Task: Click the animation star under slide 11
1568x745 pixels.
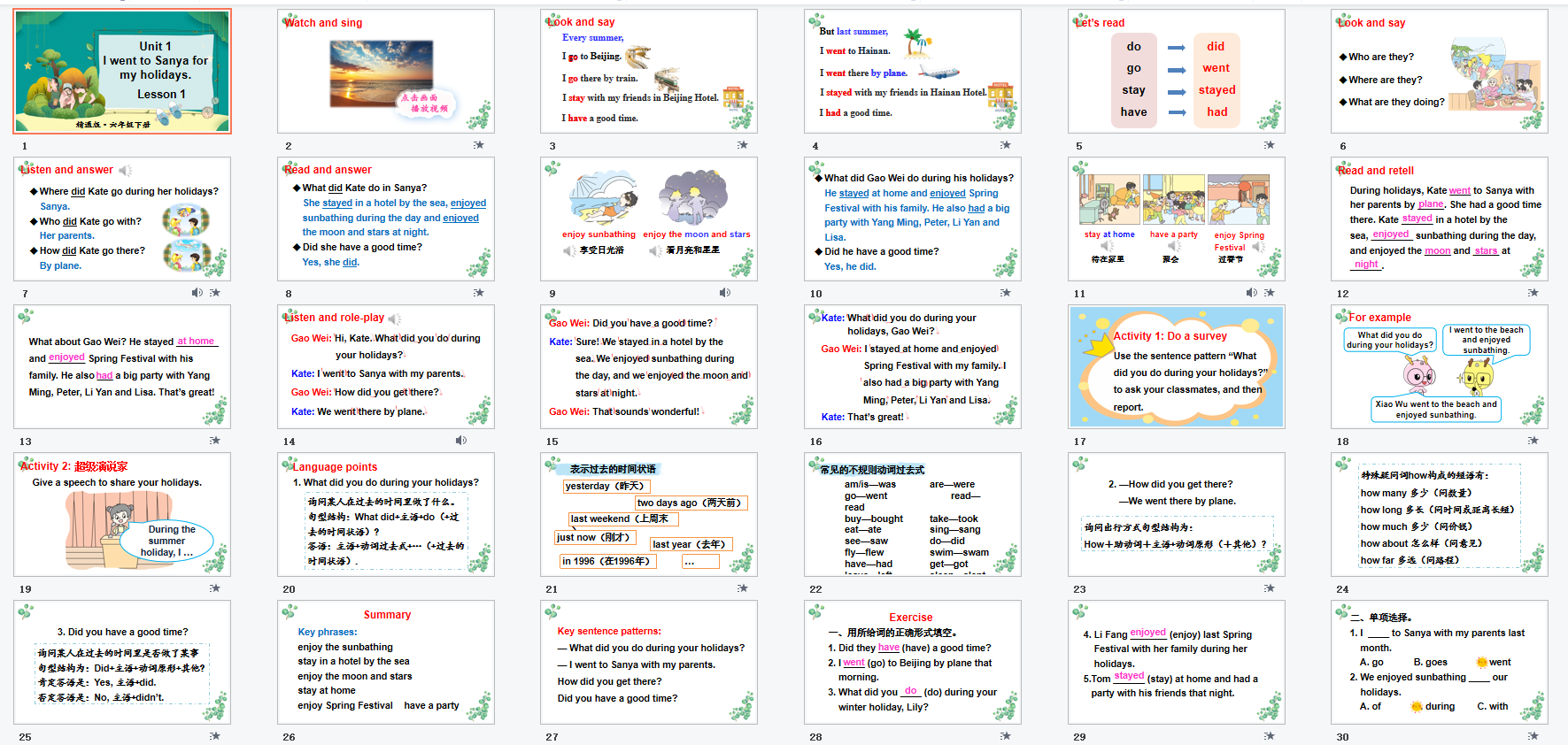Action: point(1269,292)
